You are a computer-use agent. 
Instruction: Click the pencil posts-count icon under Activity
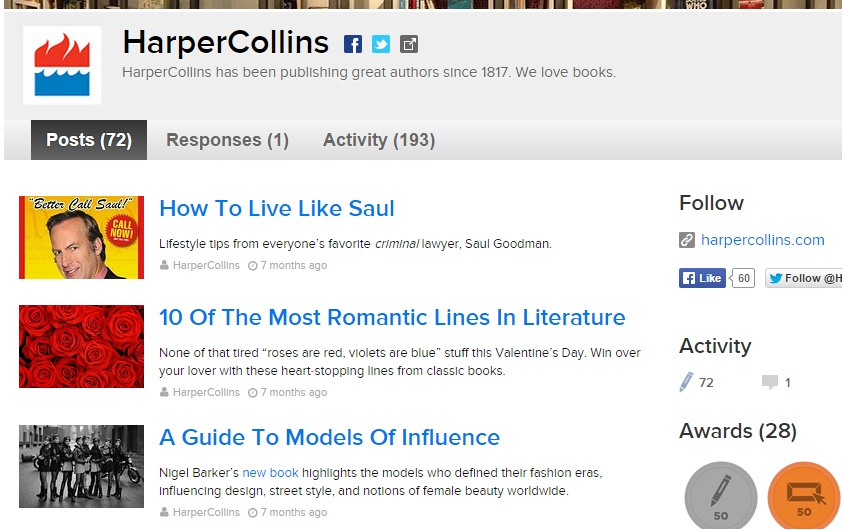coord(686,382)
